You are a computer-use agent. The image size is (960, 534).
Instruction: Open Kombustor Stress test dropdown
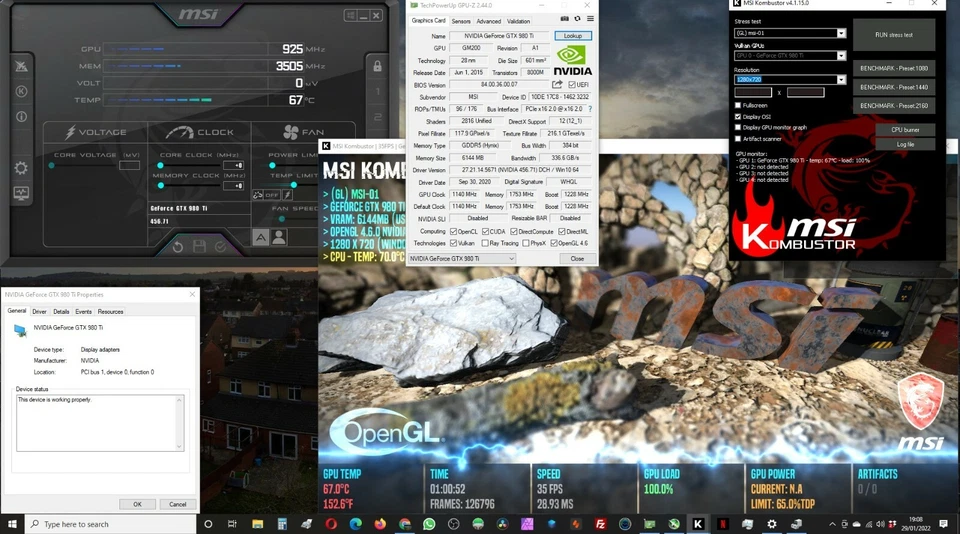point(841,33)
